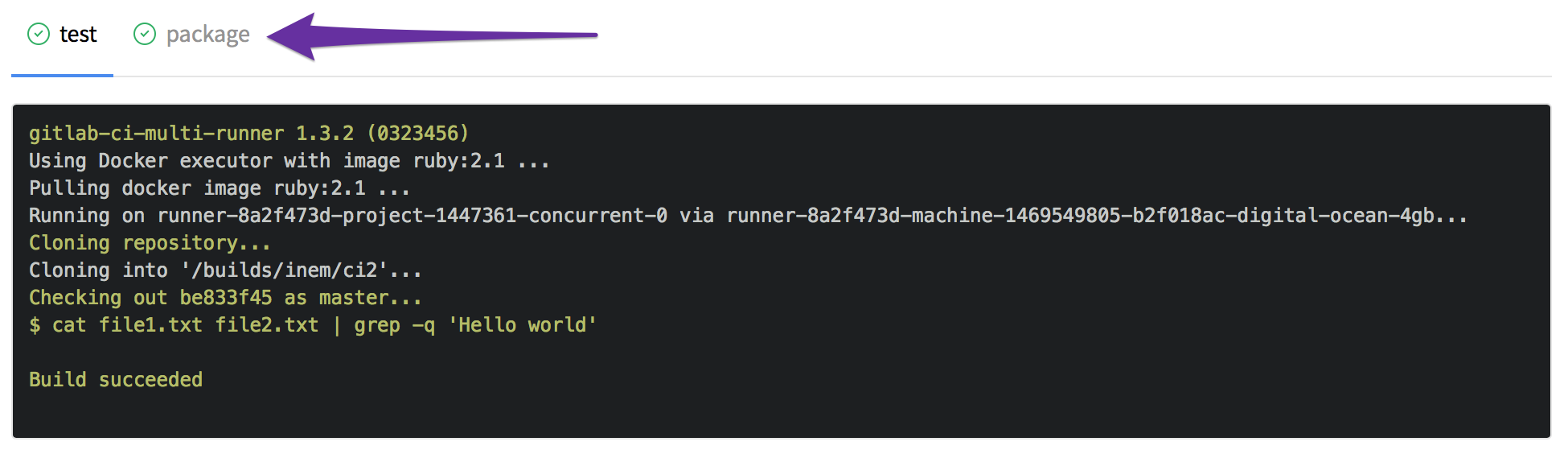Click the 'Cloning repository...' log line

click(150, 242)
